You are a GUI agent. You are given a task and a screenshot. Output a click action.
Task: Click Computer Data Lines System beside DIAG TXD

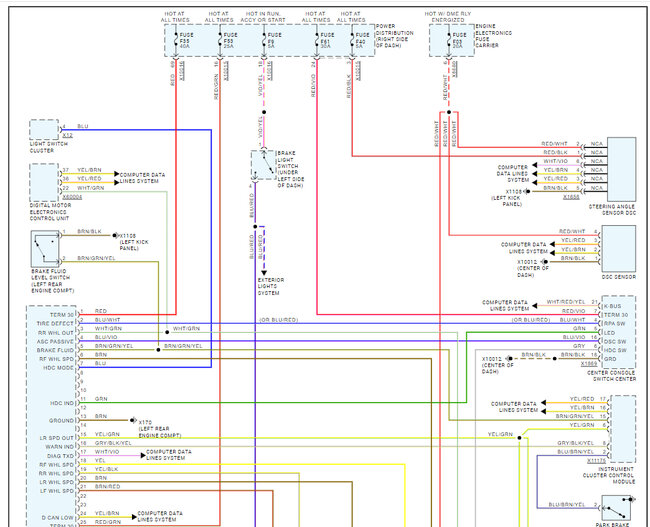pos(169,455)
